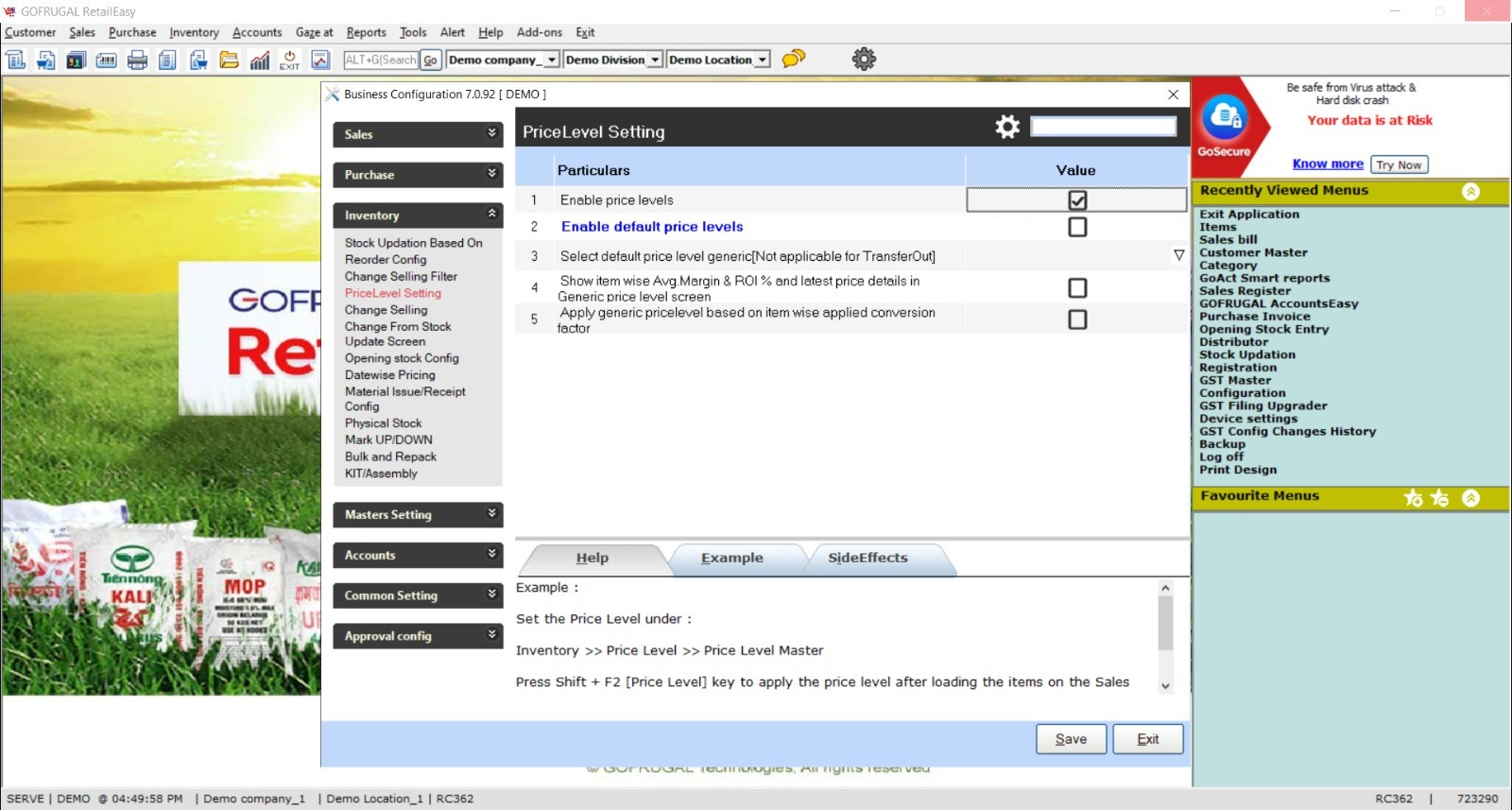The width and height of the screenshot is (1512, 810).
Task: Expand the Sales configuration section
Action: pos(418,134)
